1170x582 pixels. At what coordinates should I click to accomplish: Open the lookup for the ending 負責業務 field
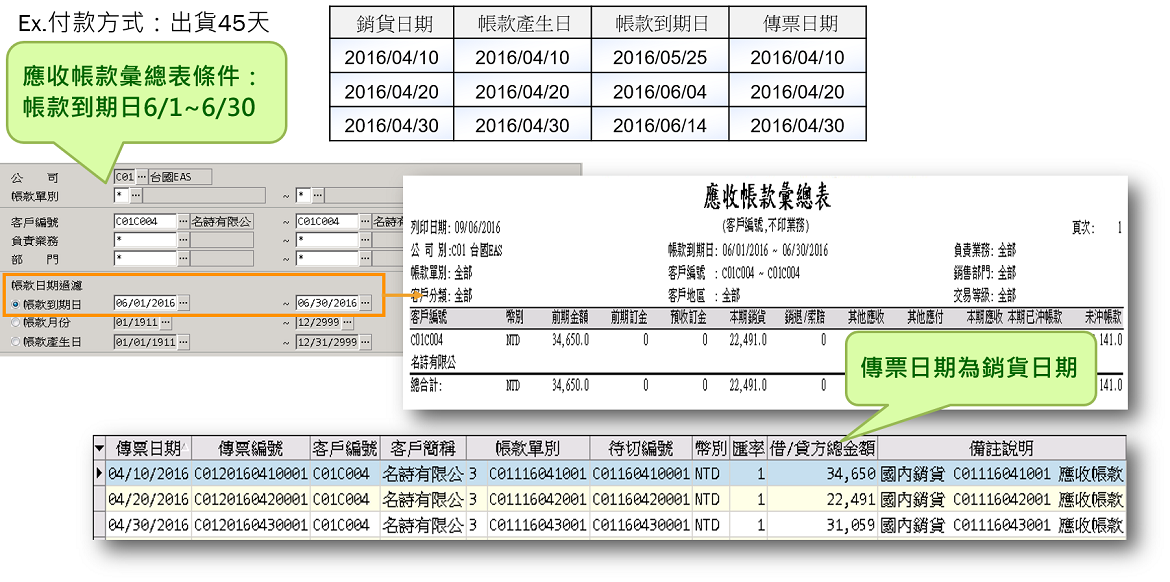tap(365, 240)
